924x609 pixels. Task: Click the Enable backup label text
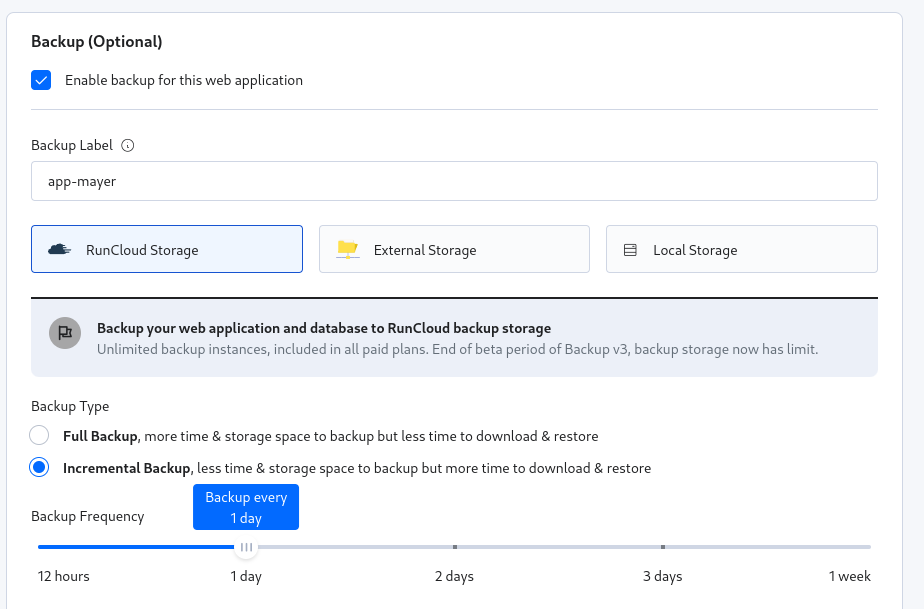pos(183,80)
